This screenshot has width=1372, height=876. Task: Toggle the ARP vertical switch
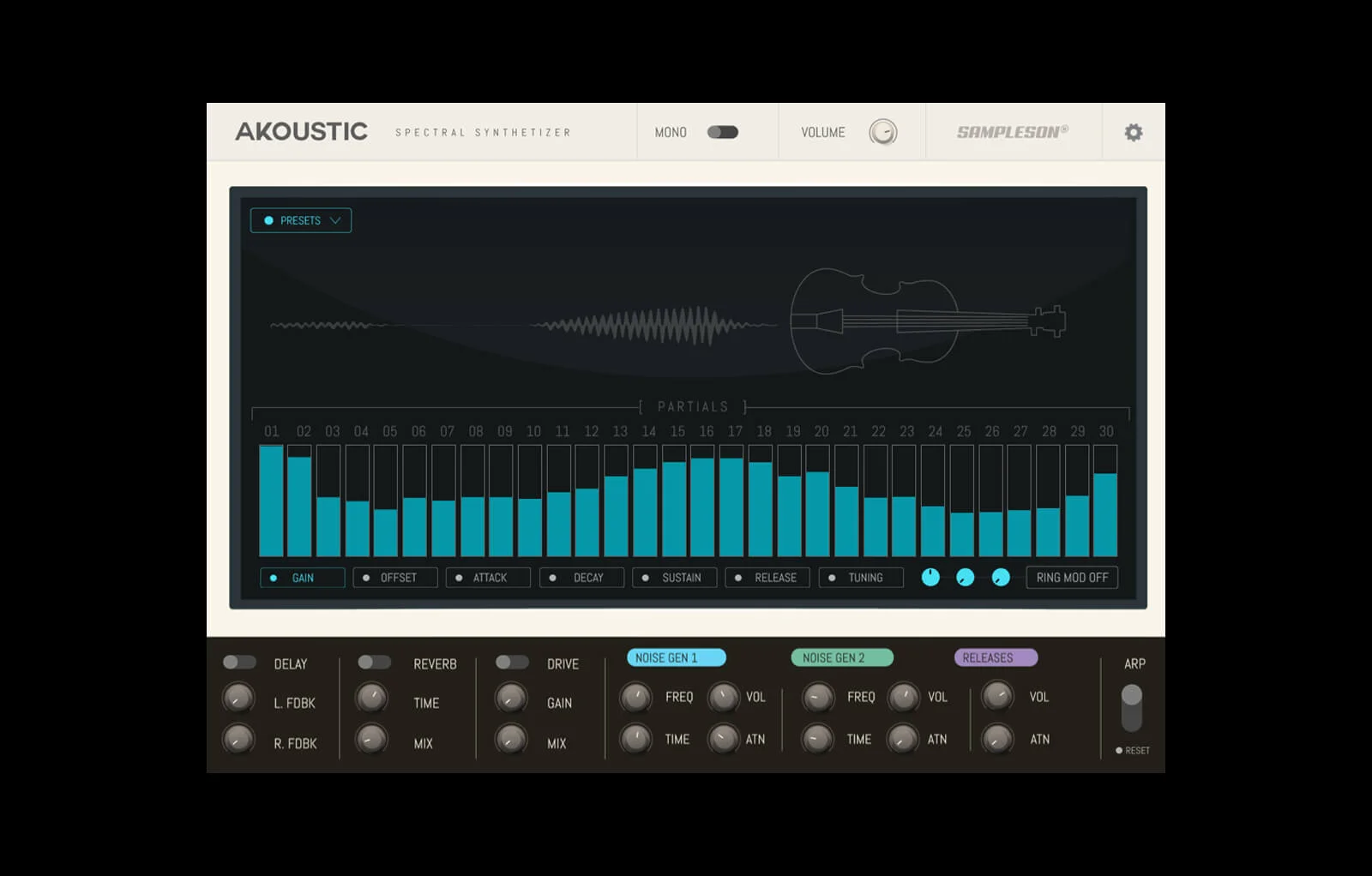[x=1132, y=708]
